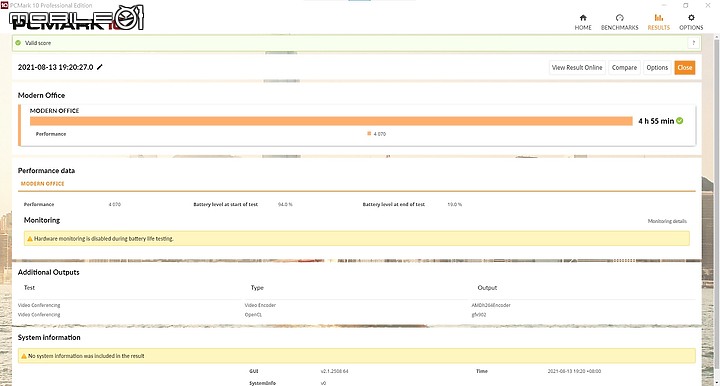This screenshot has height=386, width=720.
Task: Click the orange Modern Office battery life bar
Action: (x=331, y=121)
